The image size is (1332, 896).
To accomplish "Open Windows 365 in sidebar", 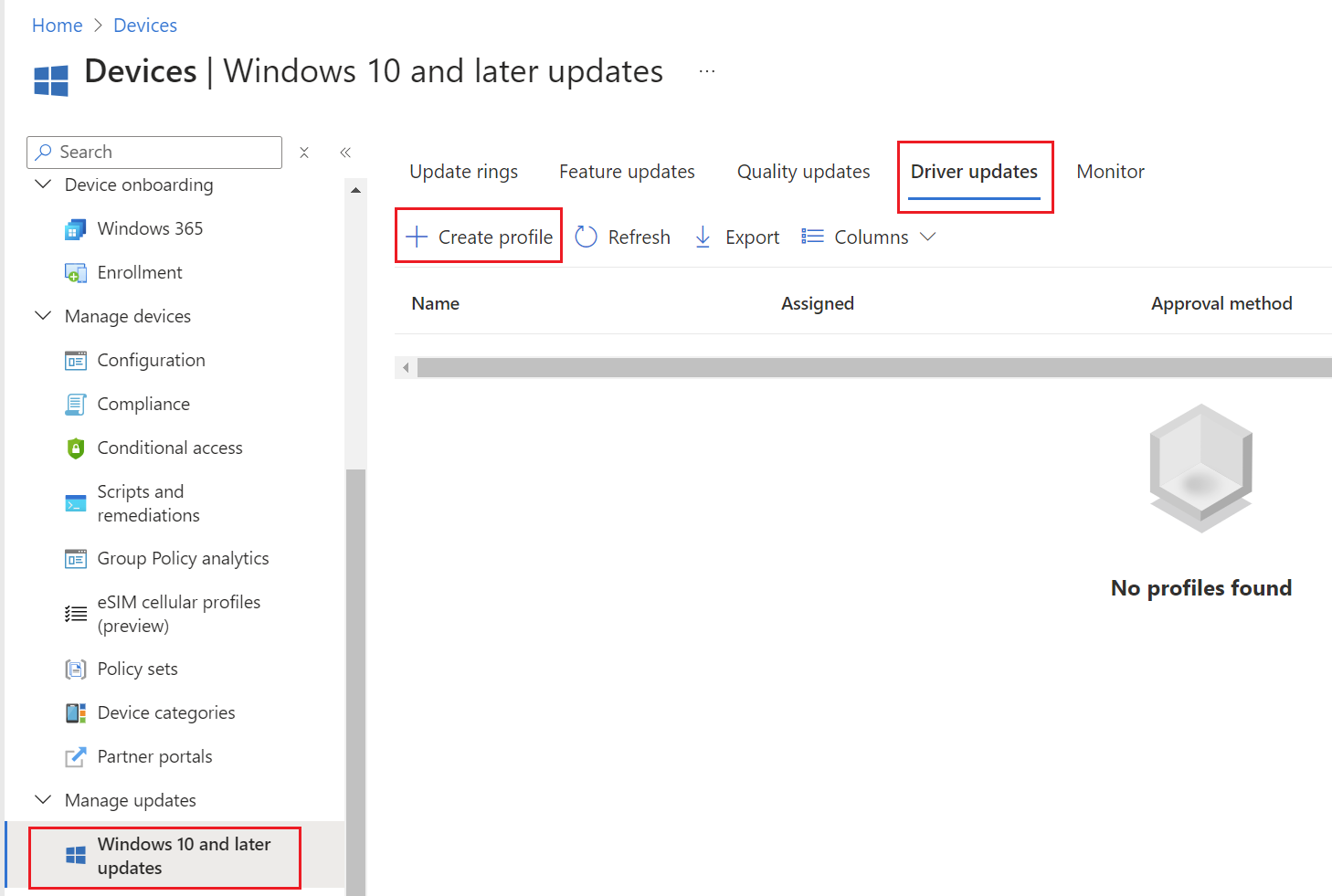I will (150, 228).
